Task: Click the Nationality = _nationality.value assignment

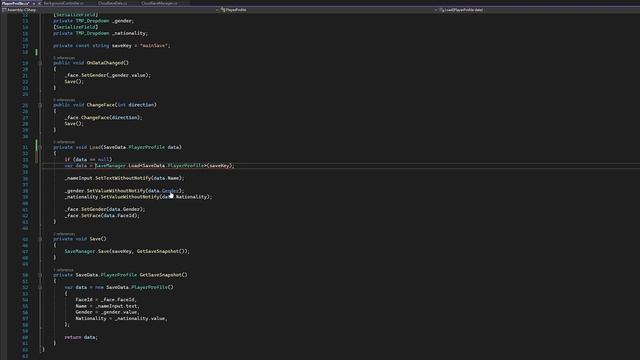Action: 121,318
